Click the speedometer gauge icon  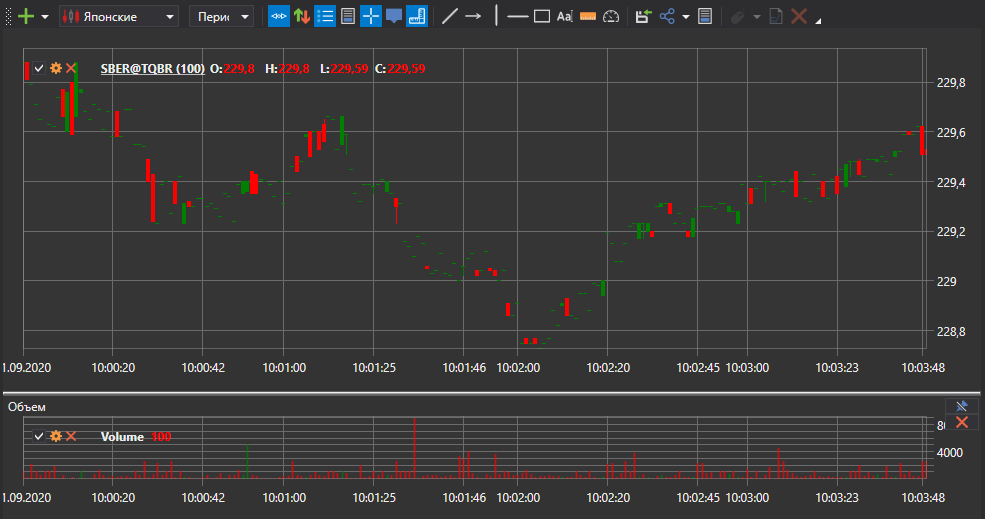click(611, 16)
